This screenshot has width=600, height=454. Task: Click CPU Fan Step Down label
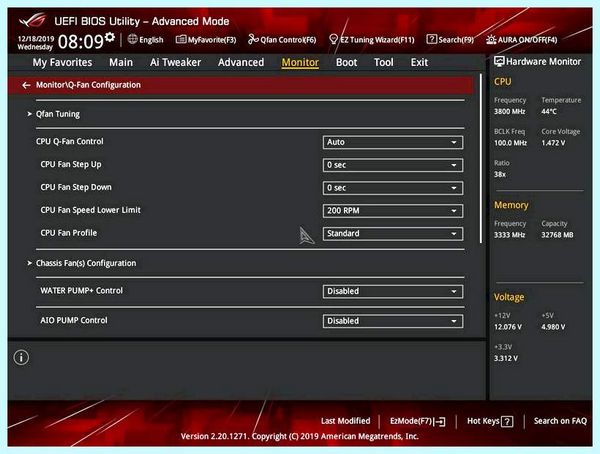pos(76,187)
